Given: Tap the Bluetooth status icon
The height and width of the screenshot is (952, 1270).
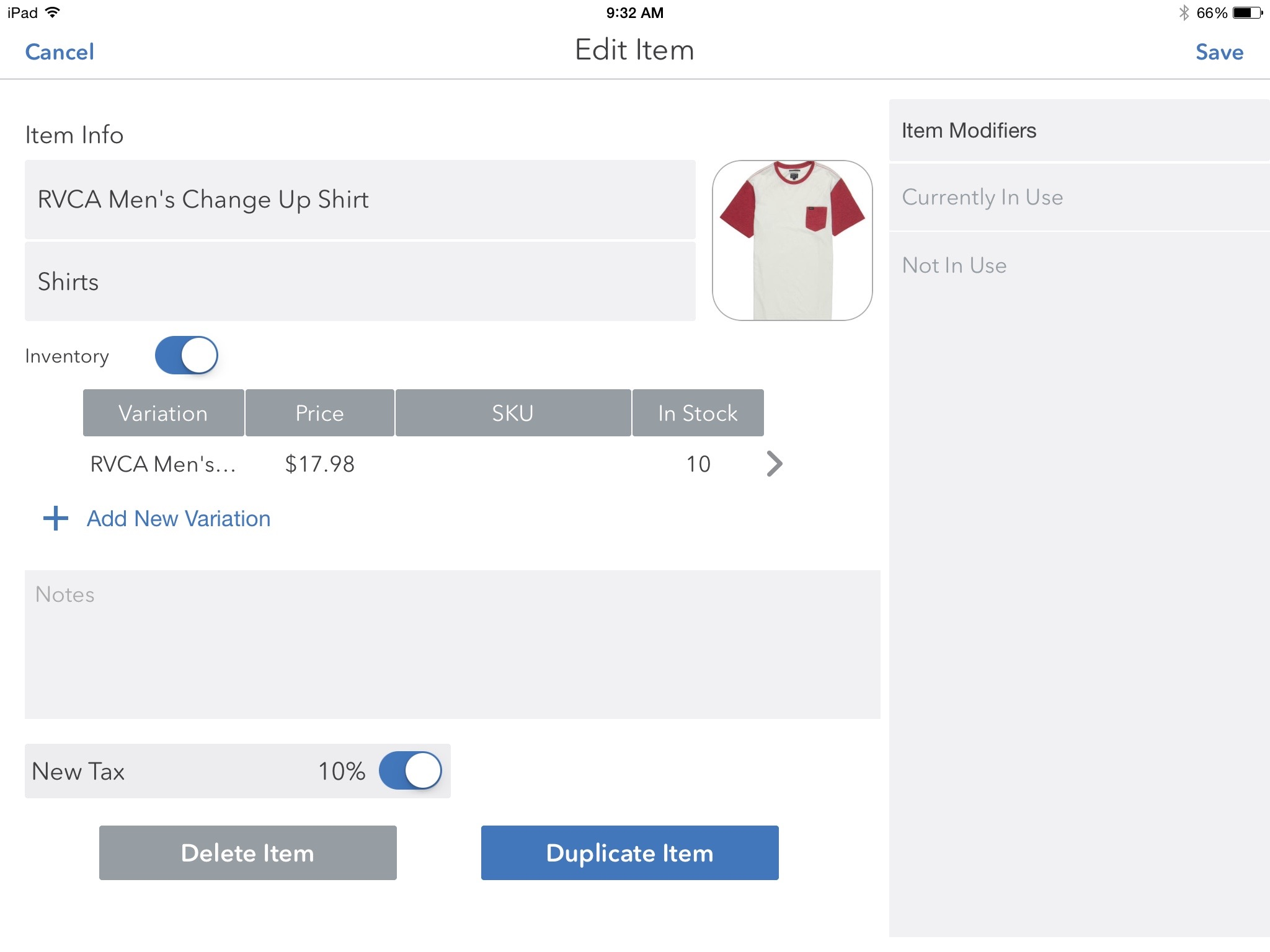Looking at the screenshot, I should 1184,12.
